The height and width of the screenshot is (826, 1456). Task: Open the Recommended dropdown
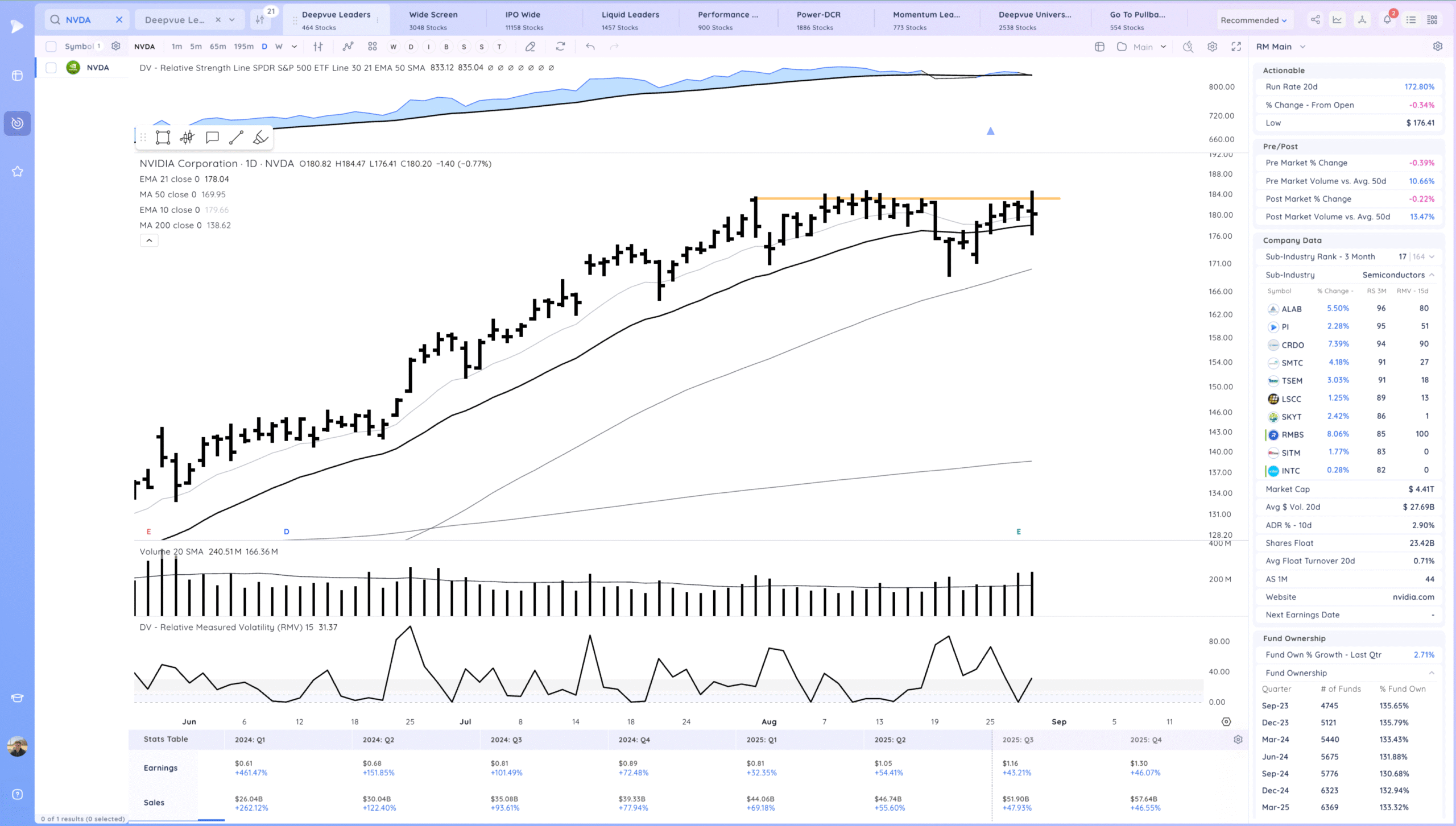tap(1254, 20)
